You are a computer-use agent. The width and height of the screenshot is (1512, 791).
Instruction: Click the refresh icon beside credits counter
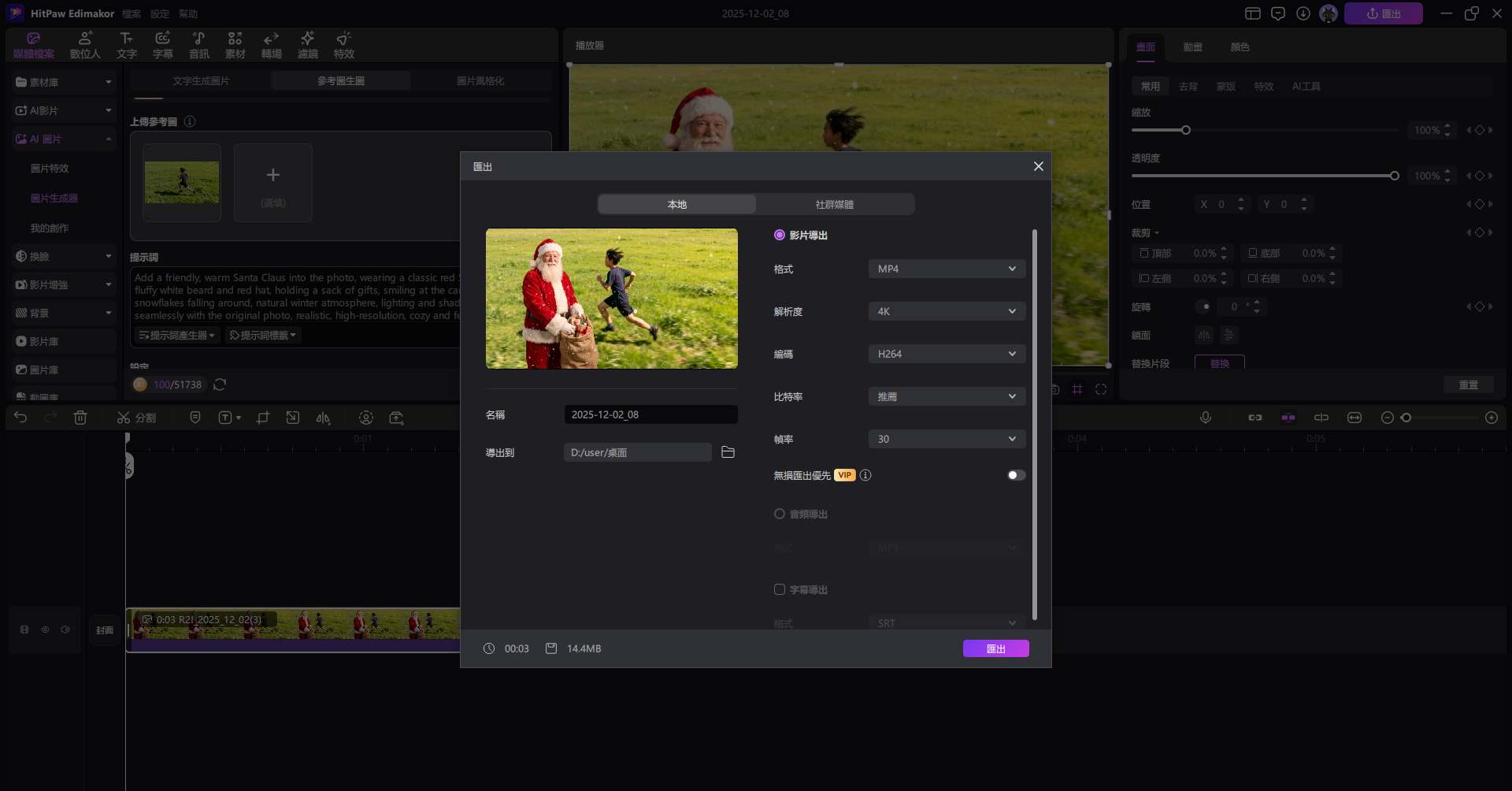pyautogui.click(x=220, y=384)
